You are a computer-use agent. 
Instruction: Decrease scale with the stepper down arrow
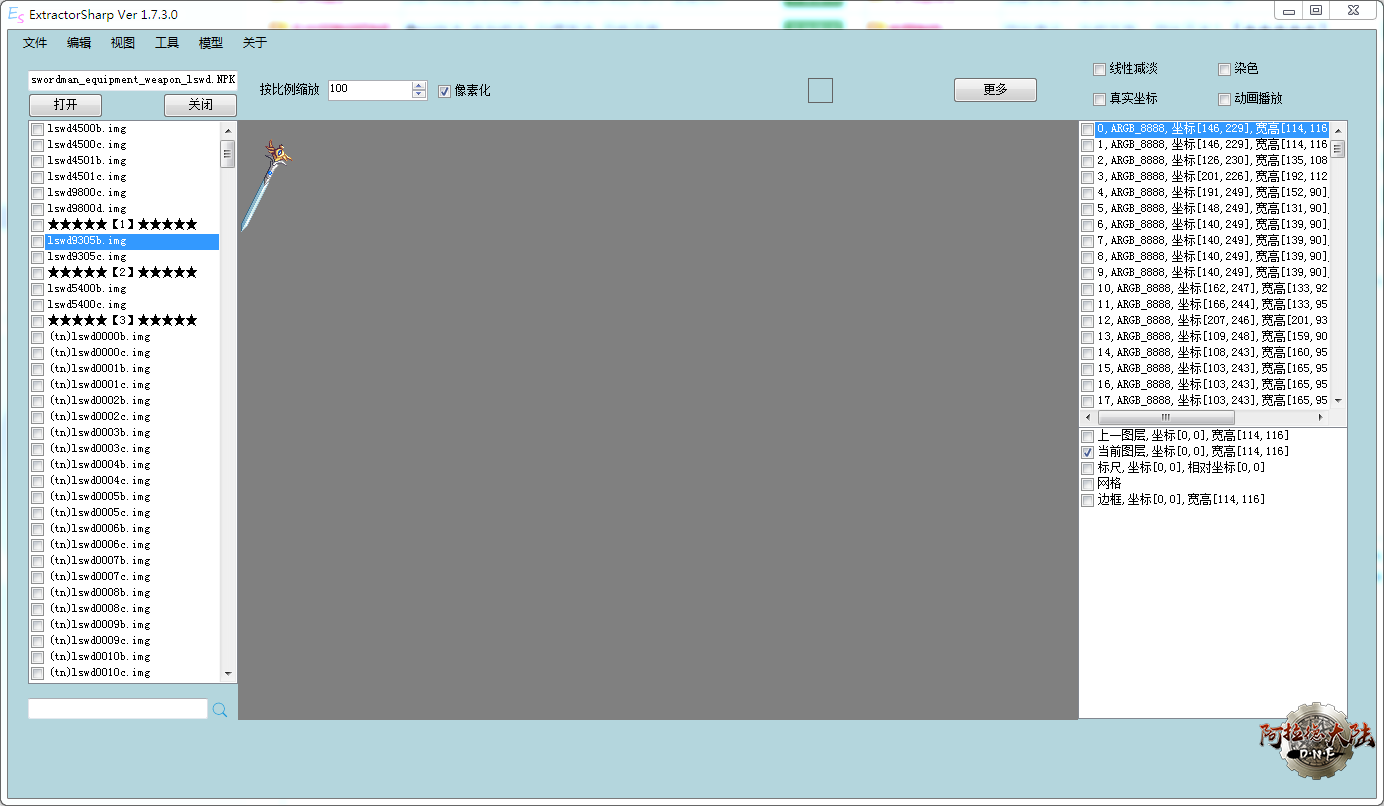coord(419,95)
